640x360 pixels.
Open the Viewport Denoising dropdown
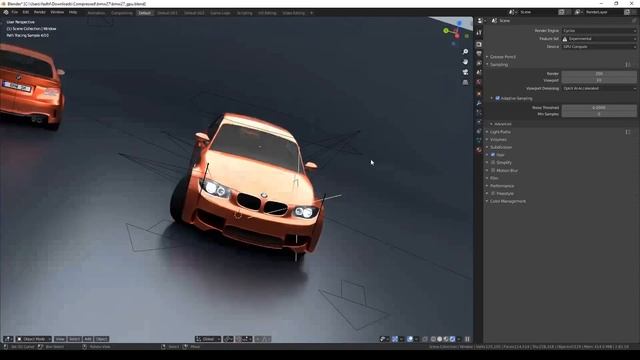click(599, 89)
